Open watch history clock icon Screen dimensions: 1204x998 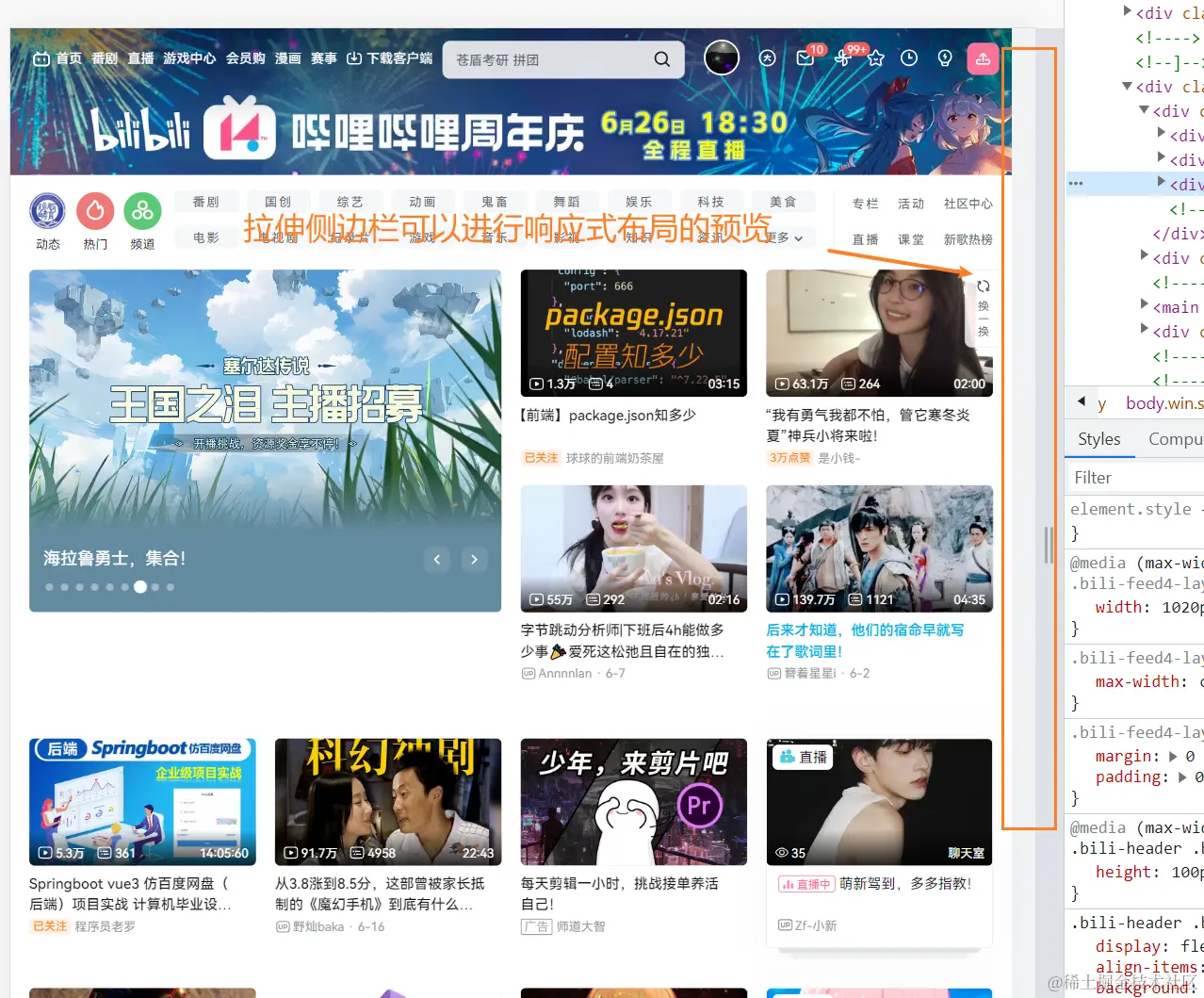tap(909, 58)
